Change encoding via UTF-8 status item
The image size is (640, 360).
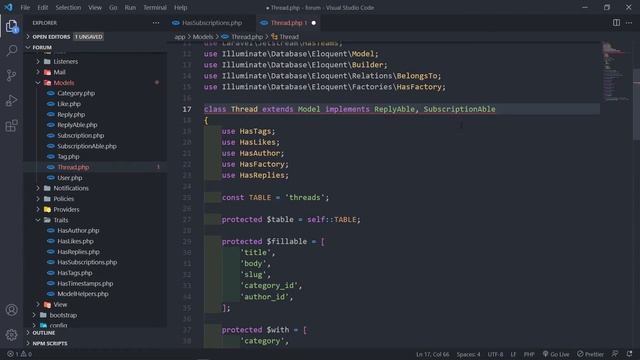coord(496,354)
